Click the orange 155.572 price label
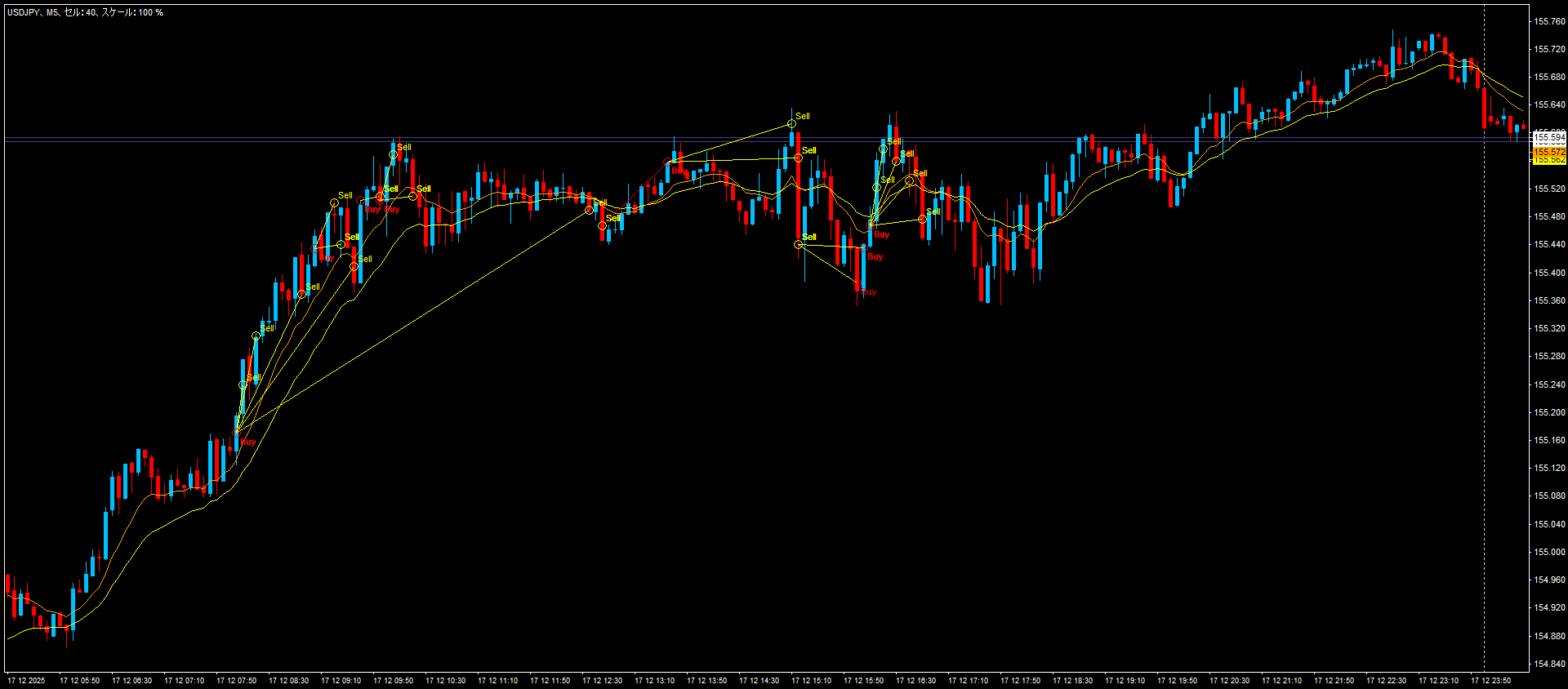 click(1548, 152)
